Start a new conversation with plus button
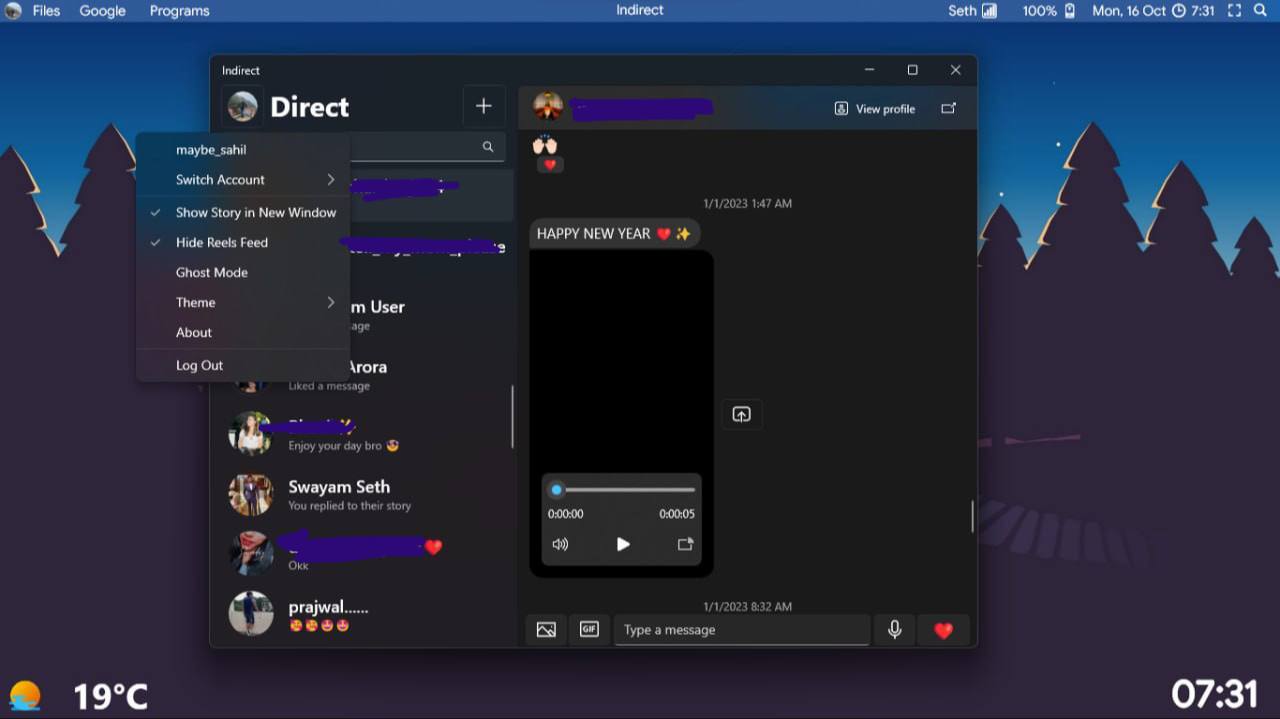The width and height of the screenshot is (1280, 719). click(483, 106)
